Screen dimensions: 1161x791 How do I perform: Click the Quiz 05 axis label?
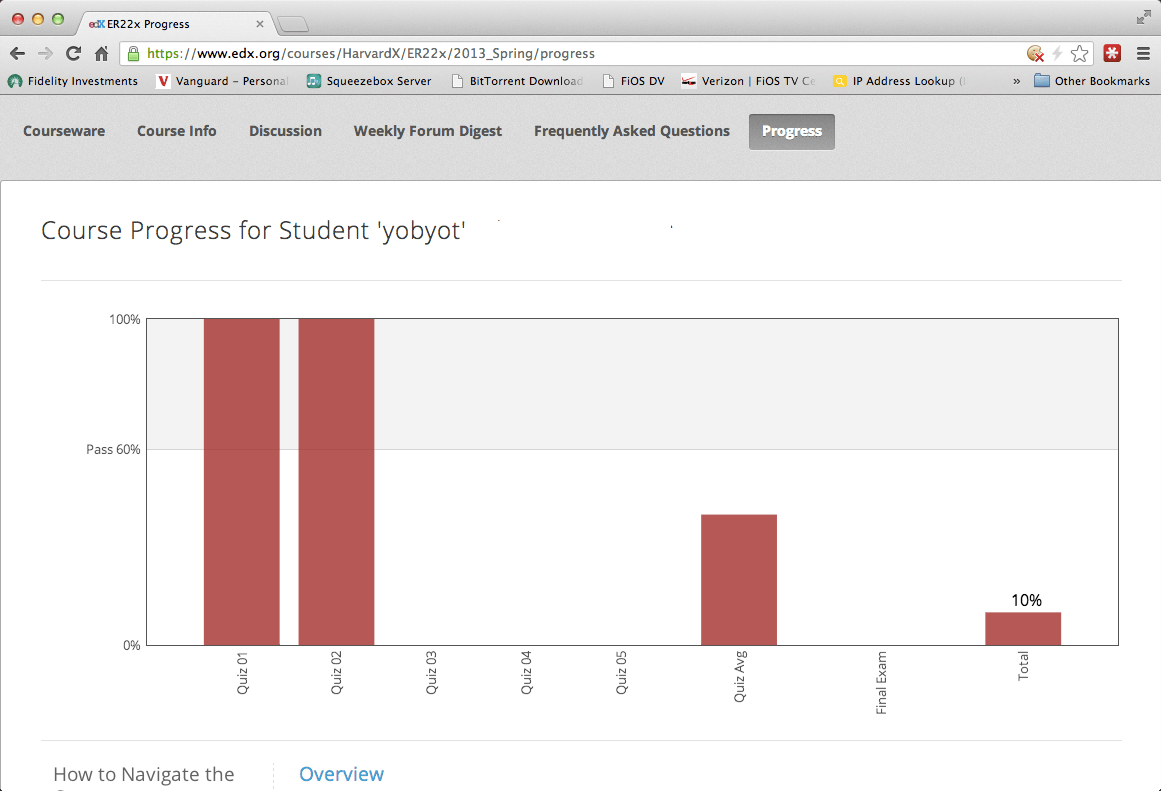tap(621, 672)
